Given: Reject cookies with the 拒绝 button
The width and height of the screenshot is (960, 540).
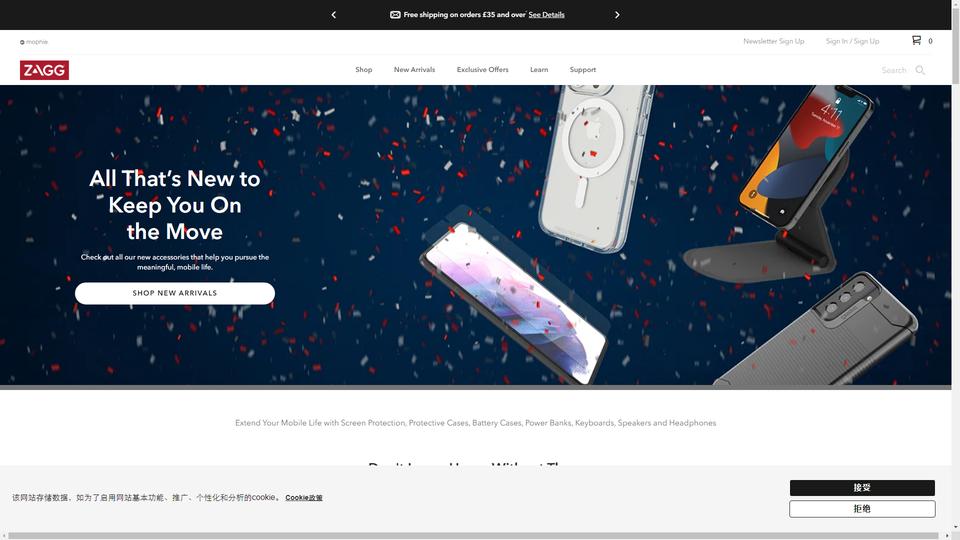Looking at the screenshot, I should [x=862, y=509].
